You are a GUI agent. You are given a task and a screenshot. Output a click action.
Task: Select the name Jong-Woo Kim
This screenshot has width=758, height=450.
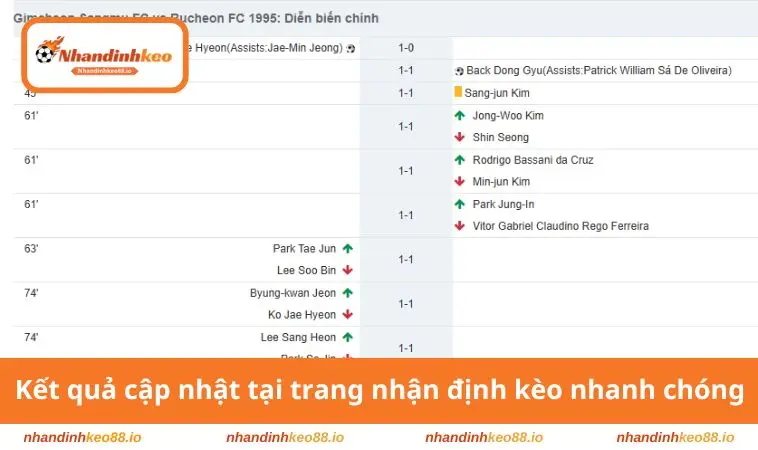(x=508, y=116)
